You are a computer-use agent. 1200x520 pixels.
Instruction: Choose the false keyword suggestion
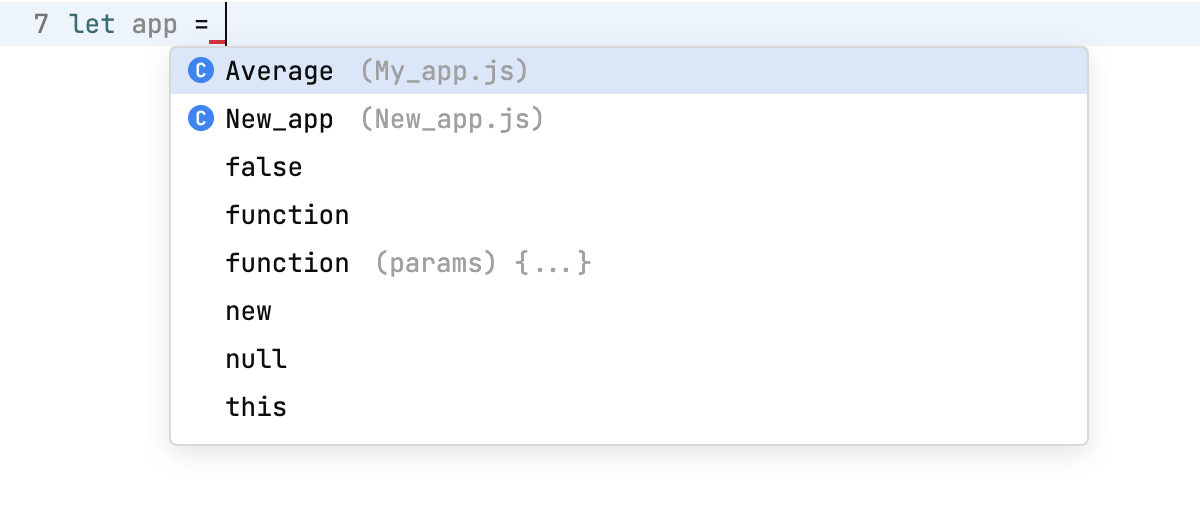pos(264,167)
